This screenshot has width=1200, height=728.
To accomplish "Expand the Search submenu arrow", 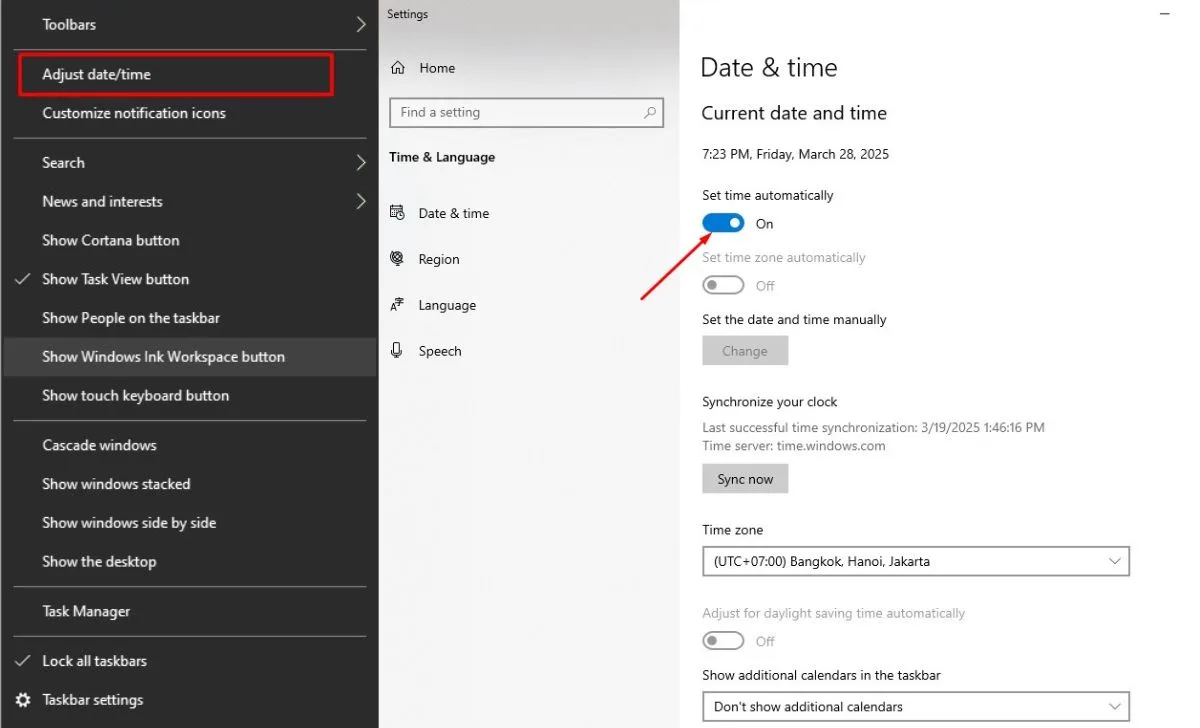I will coord(361,163).
